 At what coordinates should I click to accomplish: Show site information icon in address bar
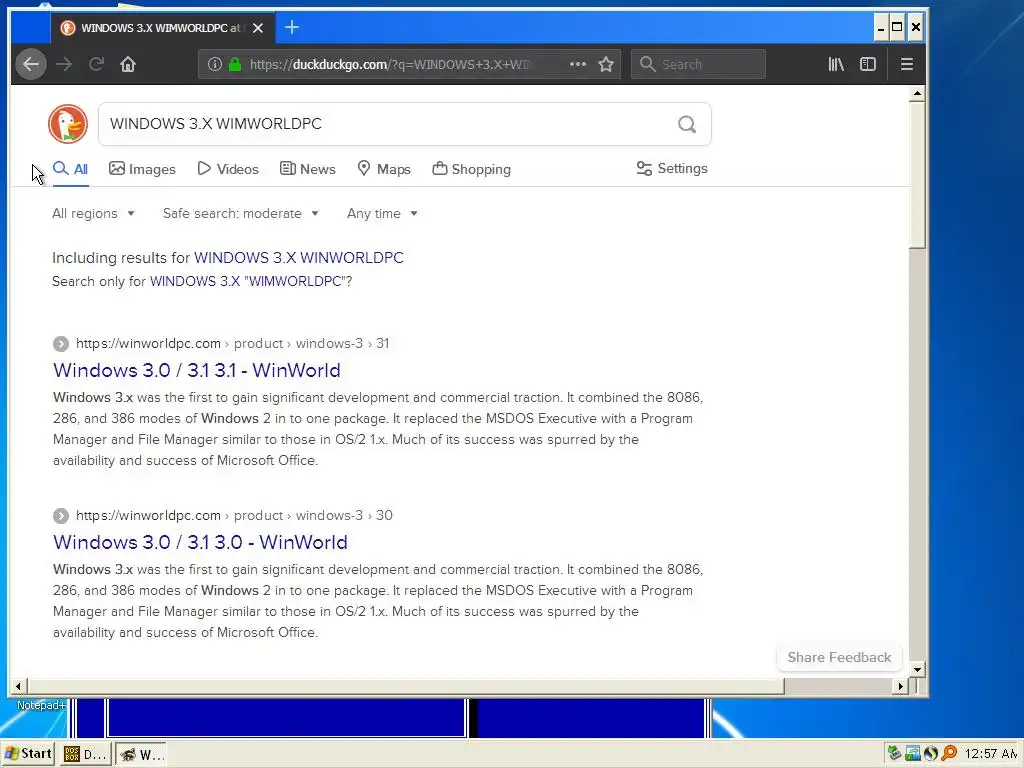tap(214, 64)
